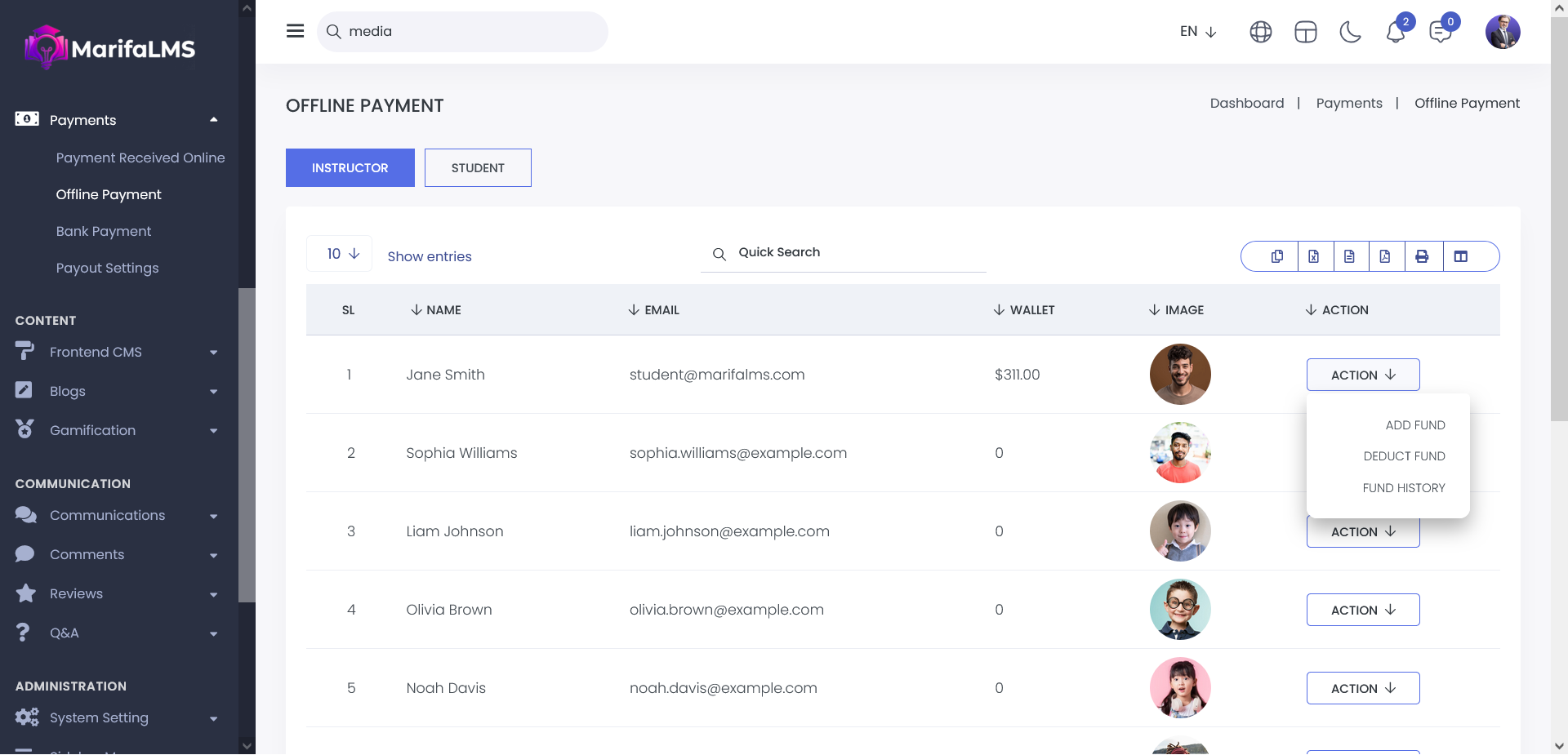The width and height of the screenshot is (1568, 755).
Task: Select Add Fund from the action menu
Action: pos(1414,425)
